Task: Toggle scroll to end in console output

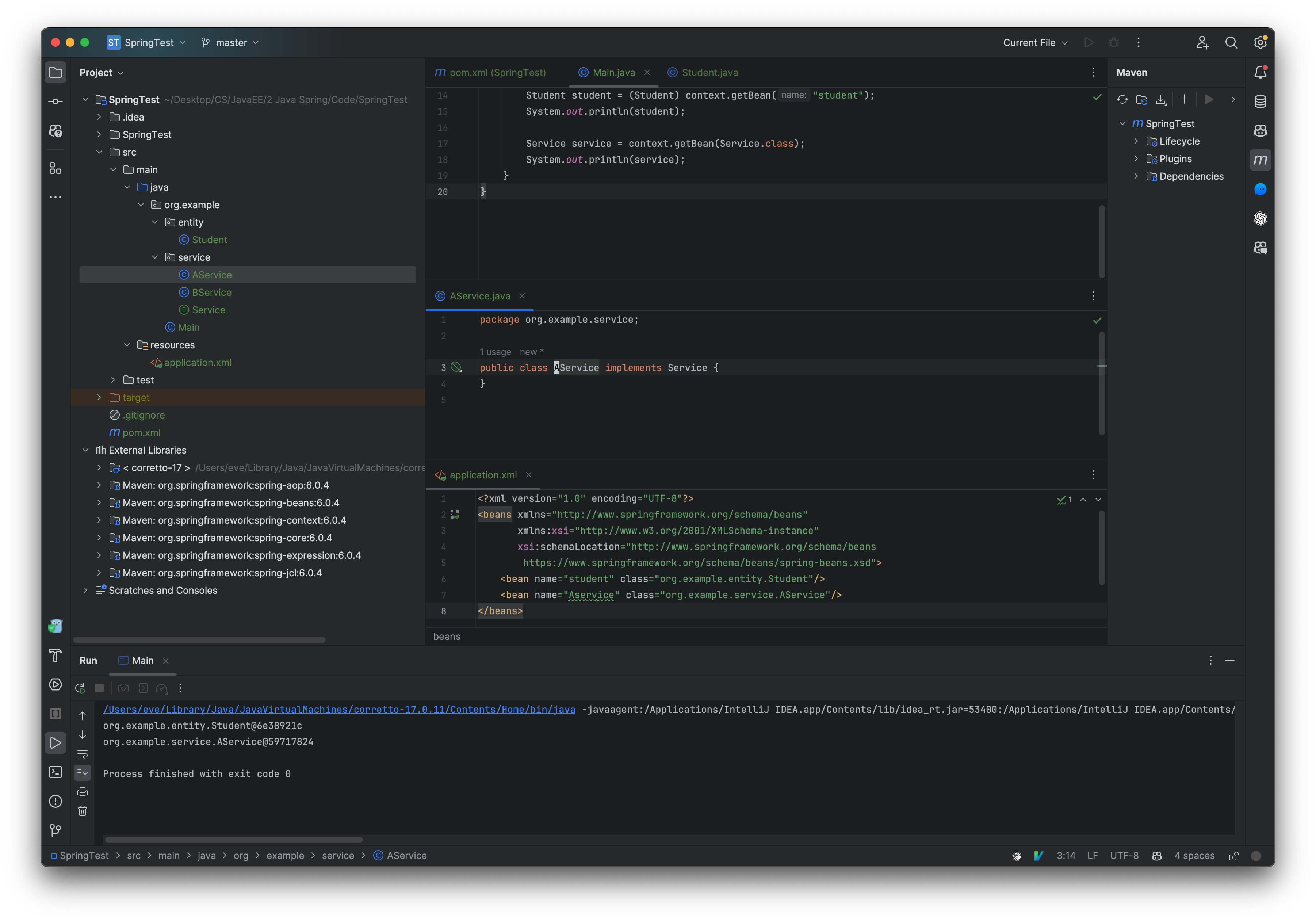Action: (x=83, y=773)
